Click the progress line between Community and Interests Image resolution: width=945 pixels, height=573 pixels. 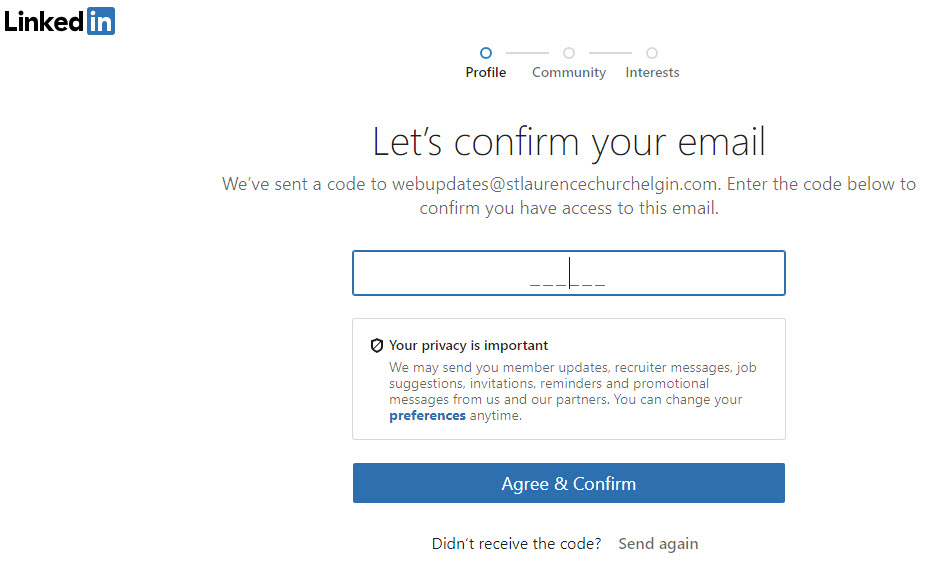(611, 53)
